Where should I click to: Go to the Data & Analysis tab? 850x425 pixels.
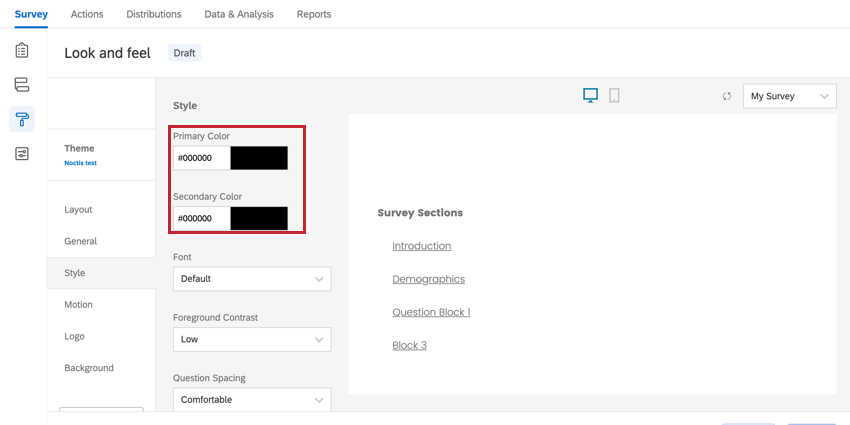239,14
